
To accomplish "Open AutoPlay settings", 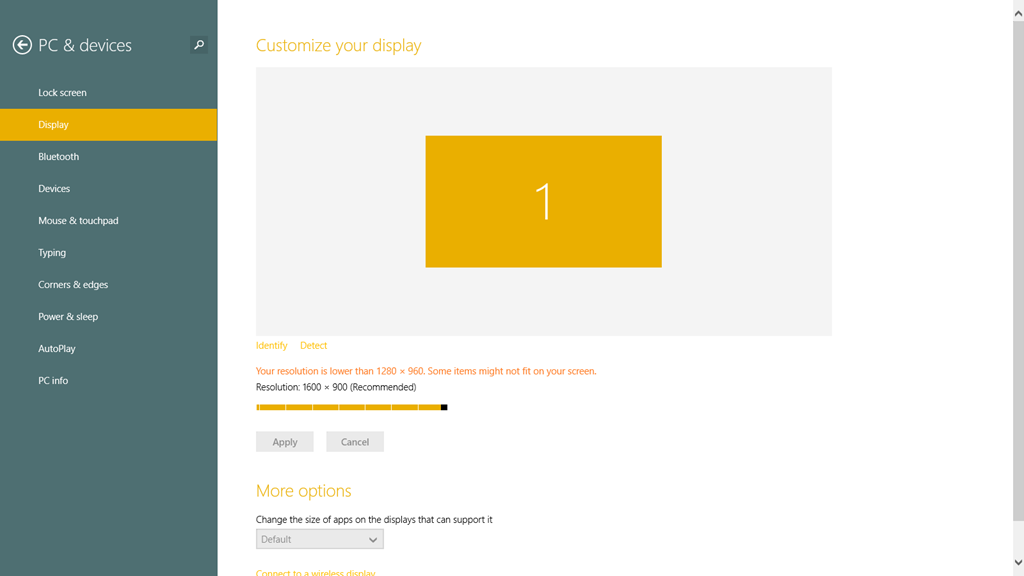I will (57, 349).
